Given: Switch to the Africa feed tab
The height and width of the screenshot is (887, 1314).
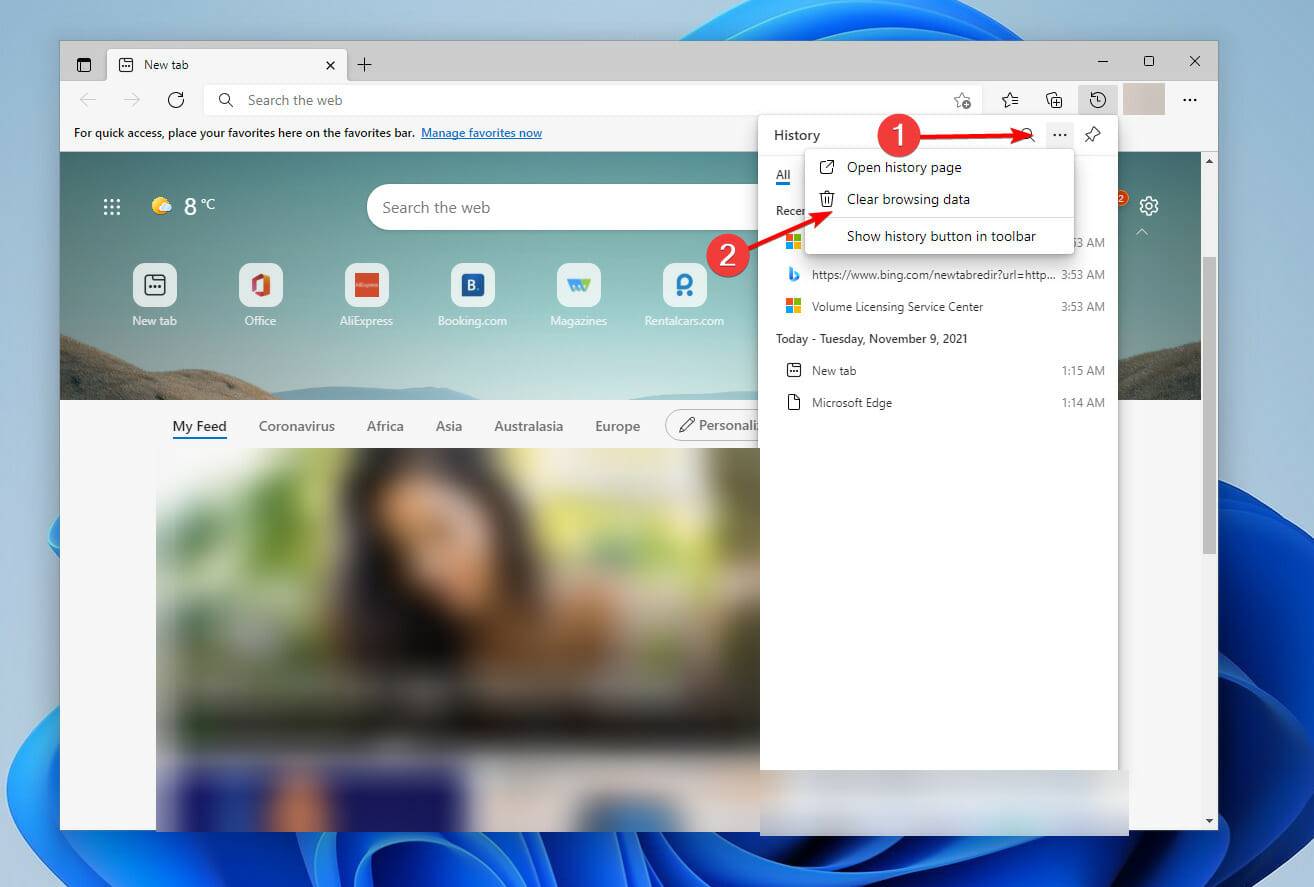Looking at the screenshot, I should pyautogui.click(x=385, y=426).
